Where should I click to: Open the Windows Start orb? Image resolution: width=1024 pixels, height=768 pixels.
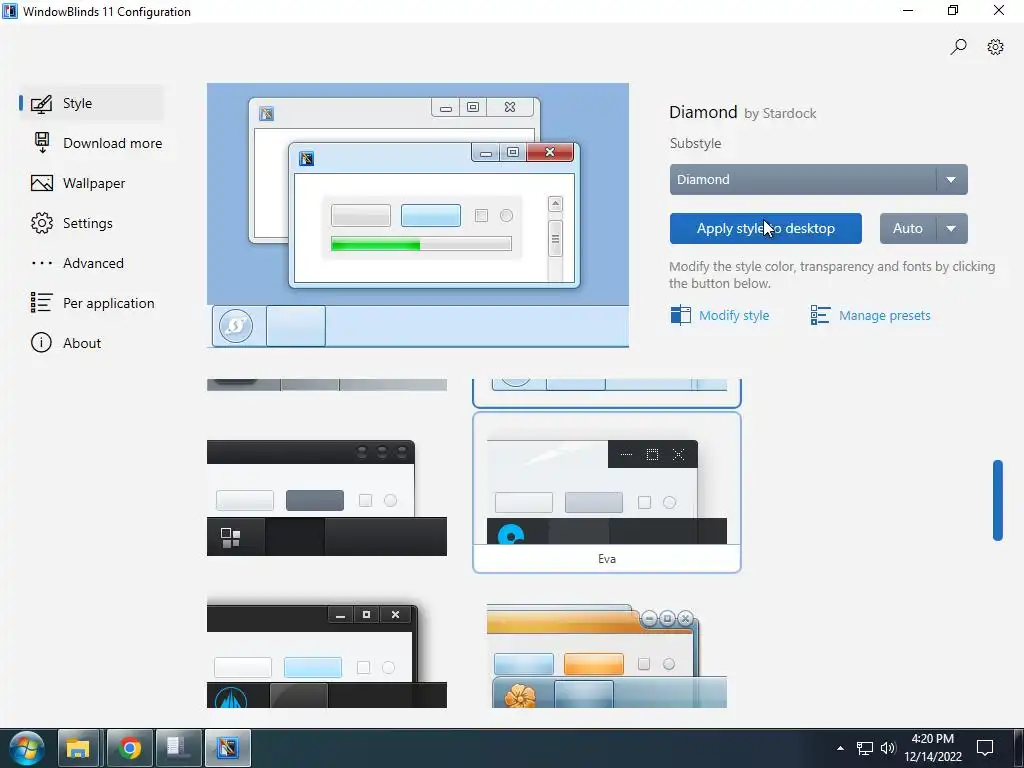pos(27,748)
